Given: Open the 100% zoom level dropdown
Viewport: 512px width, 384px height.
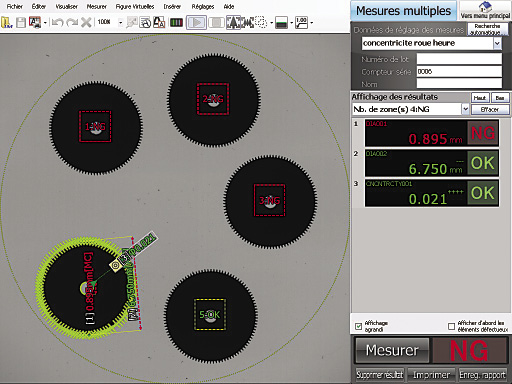Looking at the screenshot, I should point(120,23).
